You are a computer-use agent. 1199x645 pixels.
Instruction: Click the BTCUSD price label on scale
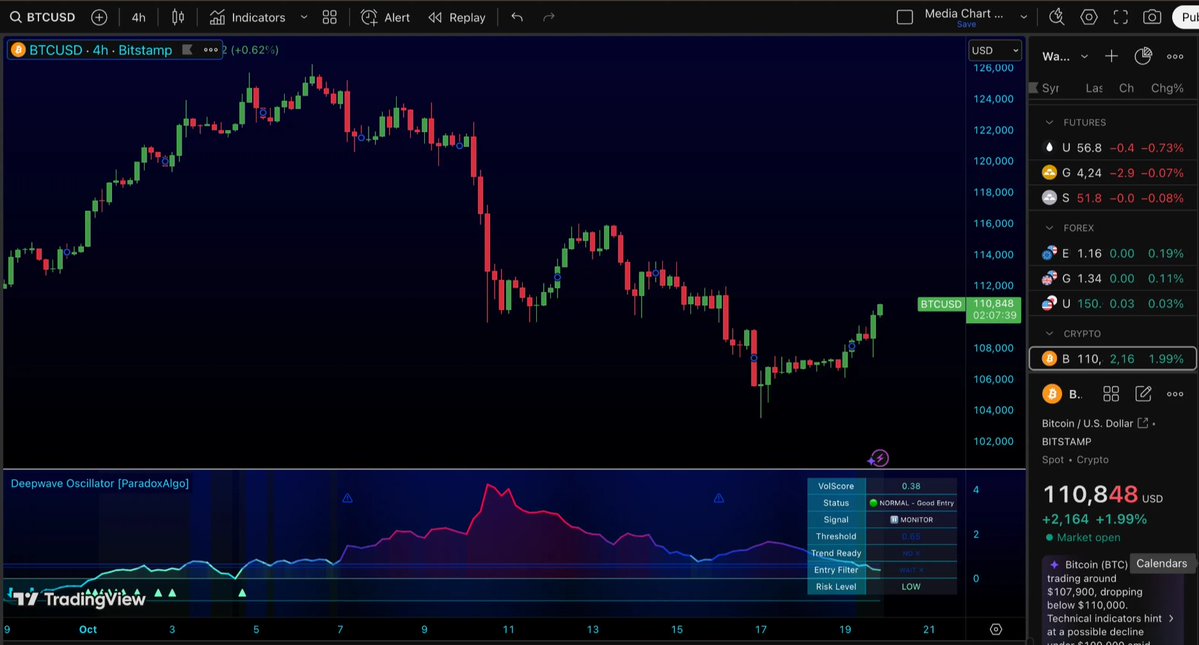click(941, 304)
